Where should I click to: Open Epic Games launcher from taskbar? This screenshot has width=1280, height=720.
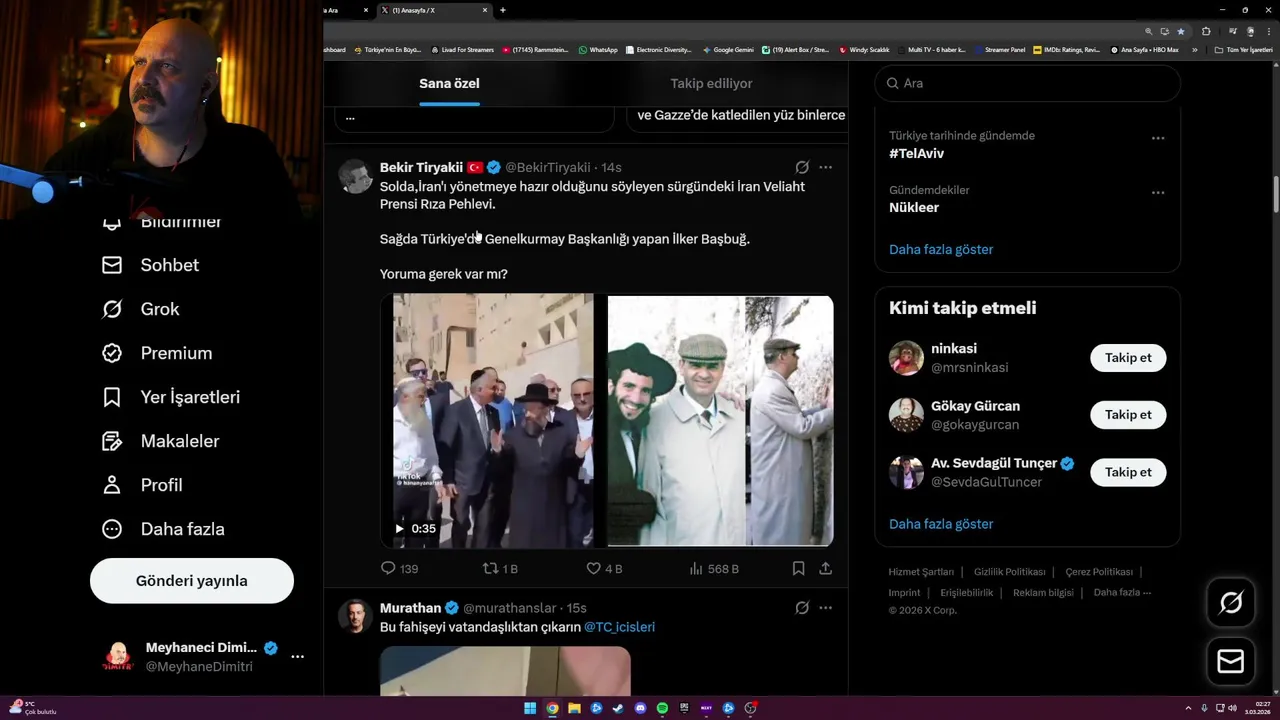point(684,708)
